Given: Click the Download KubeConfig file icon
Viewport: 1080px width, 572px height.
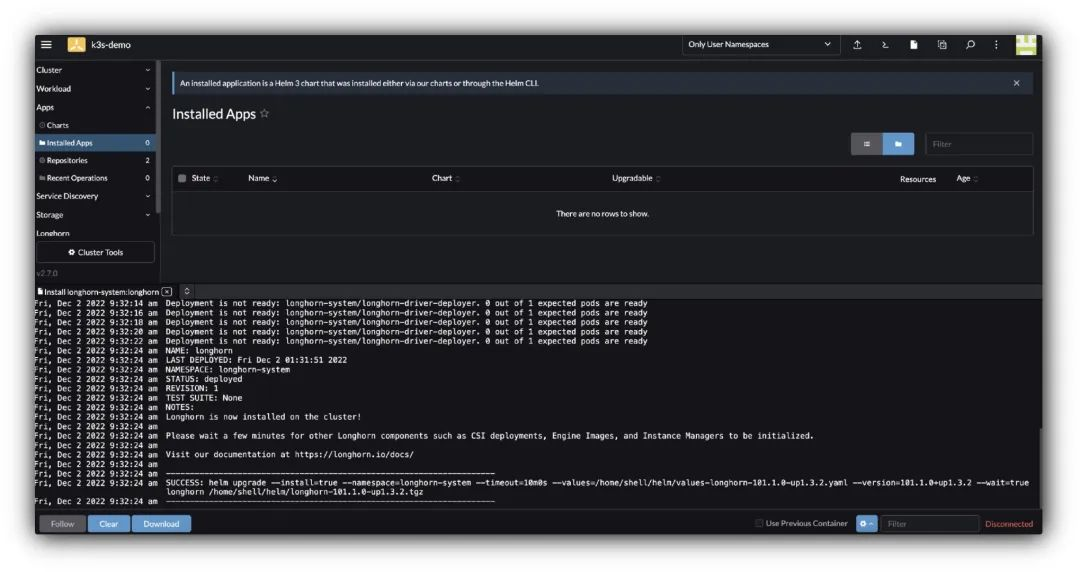Looking at the screenshot, I should coord(913,45).
